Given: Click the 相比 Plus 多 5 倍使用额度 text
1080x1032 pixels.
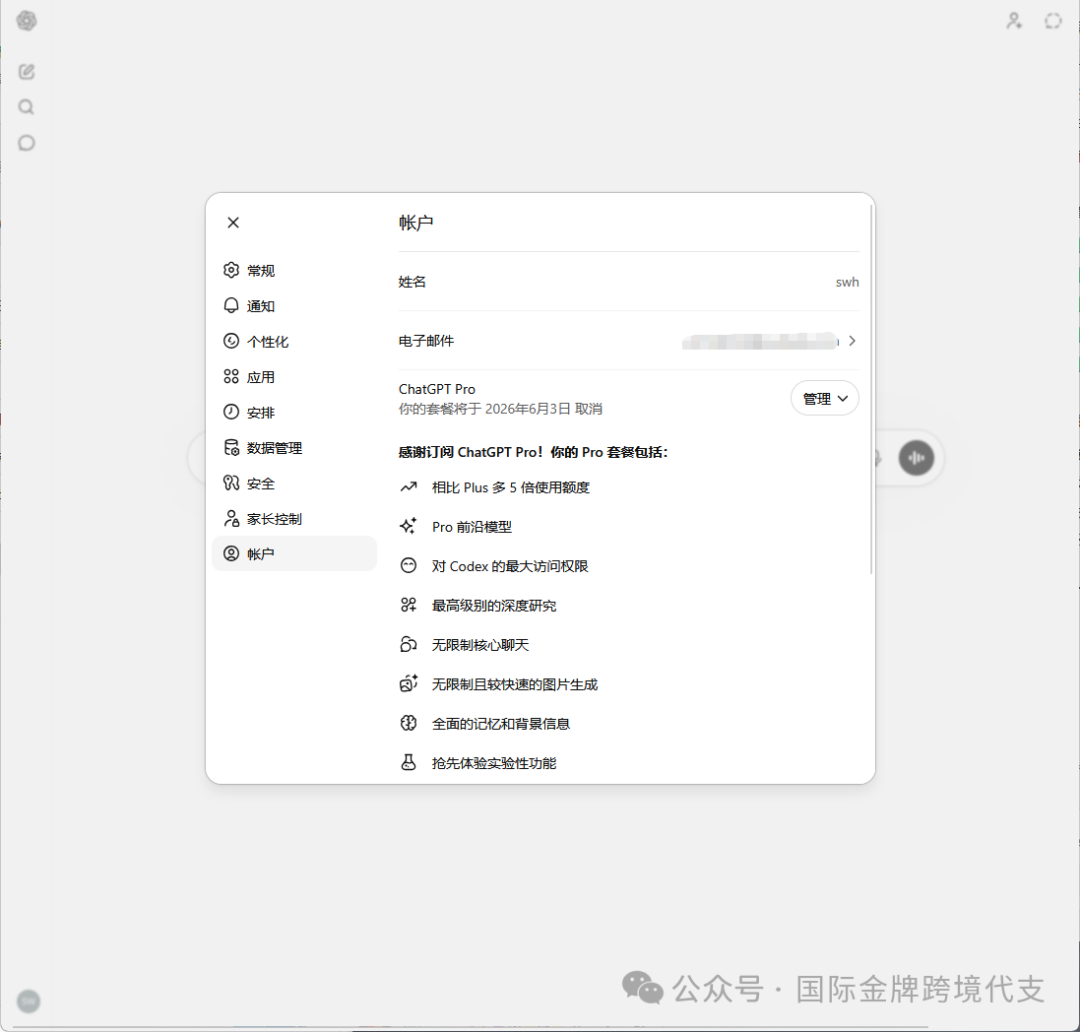Looking at the screenshot, I should point(510,488).
